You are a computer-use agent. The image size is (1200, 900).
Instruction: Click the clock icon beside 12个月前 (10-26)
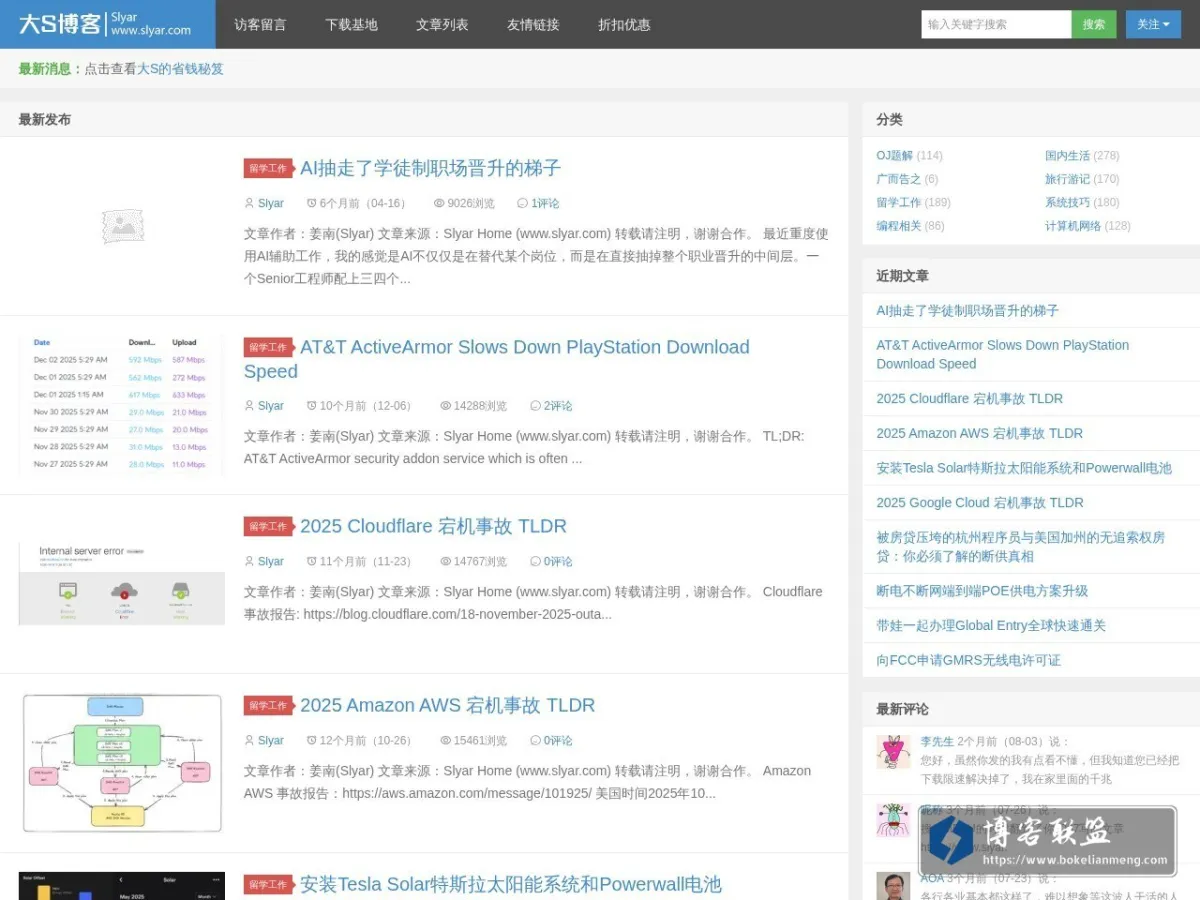click(x=312, y=740)
